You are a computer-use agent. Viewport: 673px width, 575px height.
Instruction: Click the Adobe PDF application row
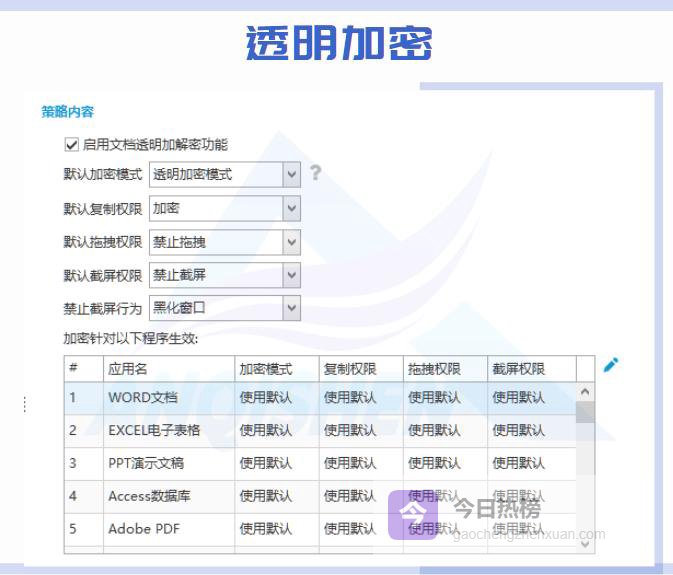tap(144, 528)
